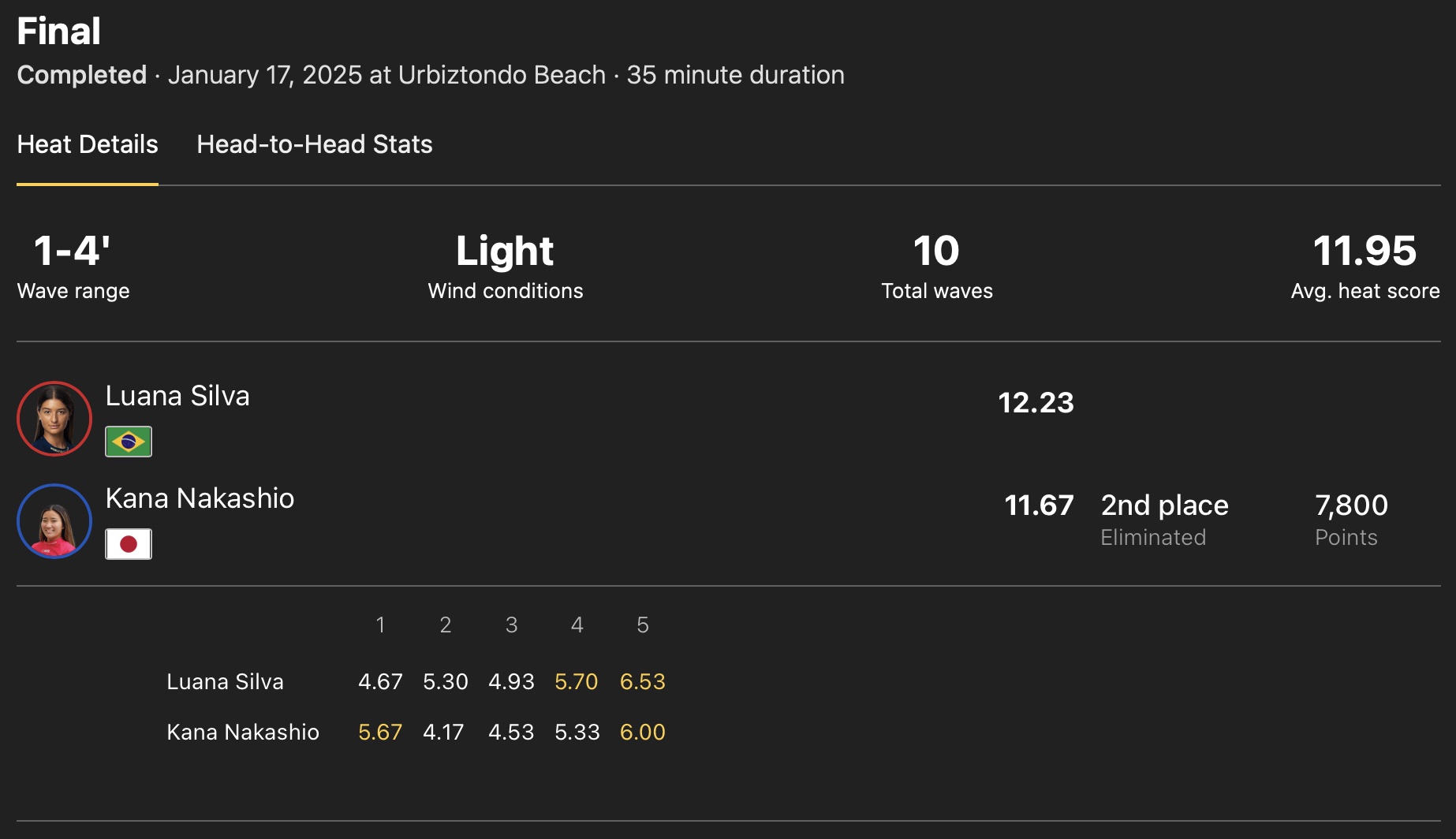Viewport: 1456px width, 839px height.
Task: Switch to Head-to-Head Stats tab
Action: (314, 144)
